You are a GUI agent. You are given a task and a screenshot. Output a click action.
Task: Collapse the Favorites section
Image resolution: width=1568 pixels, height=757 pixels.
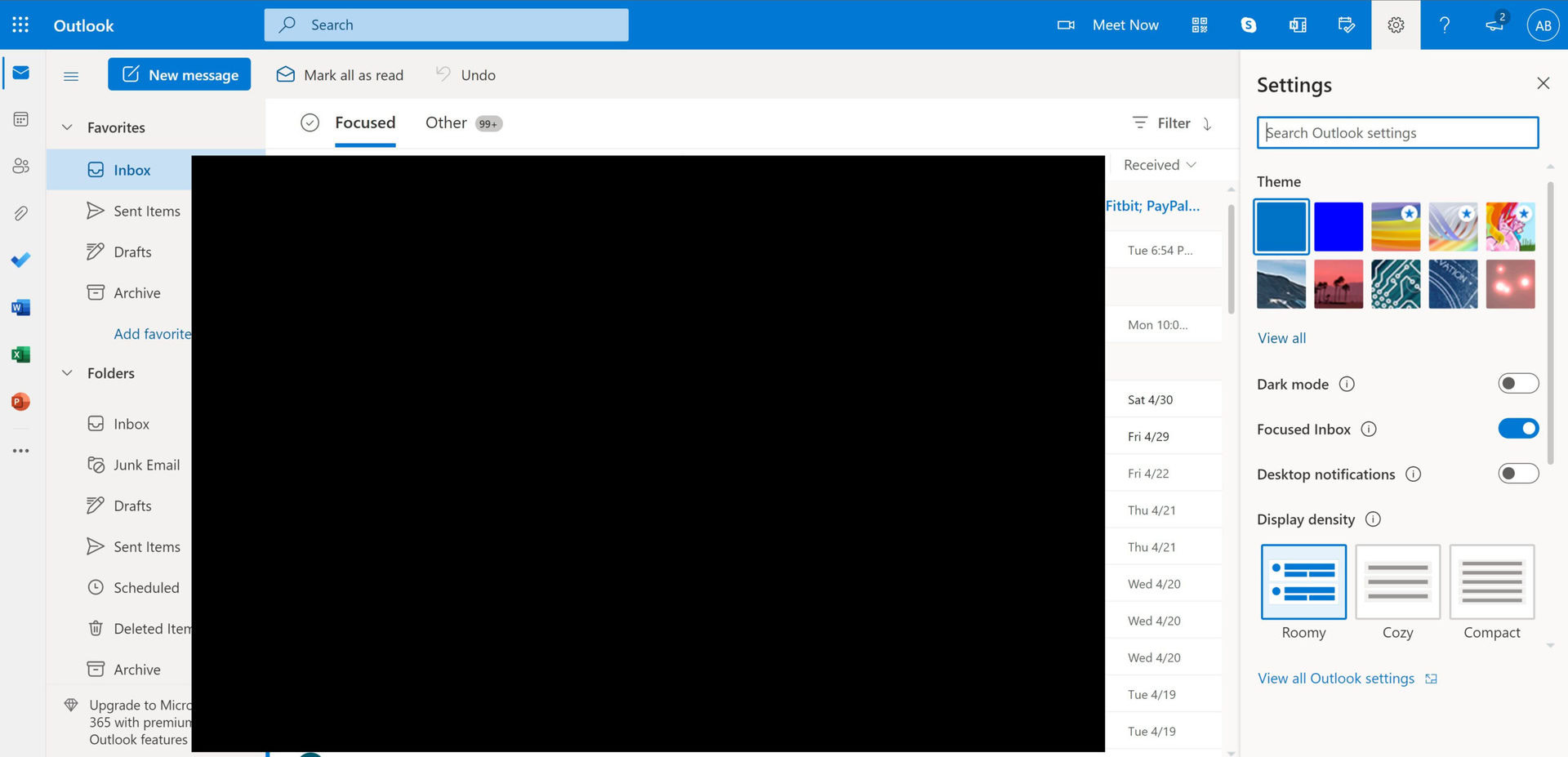pos(68,127)
